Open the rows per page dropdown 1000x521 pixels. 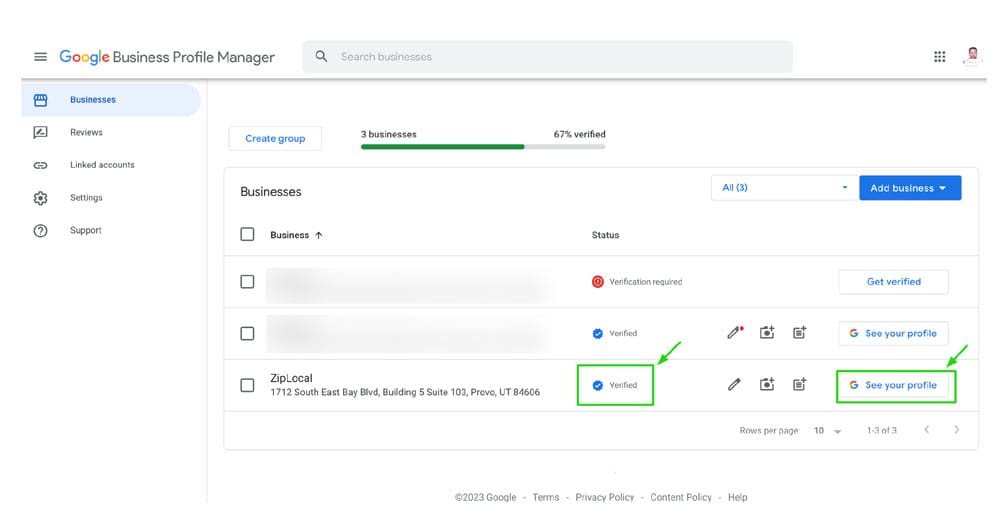coord(827,431)
